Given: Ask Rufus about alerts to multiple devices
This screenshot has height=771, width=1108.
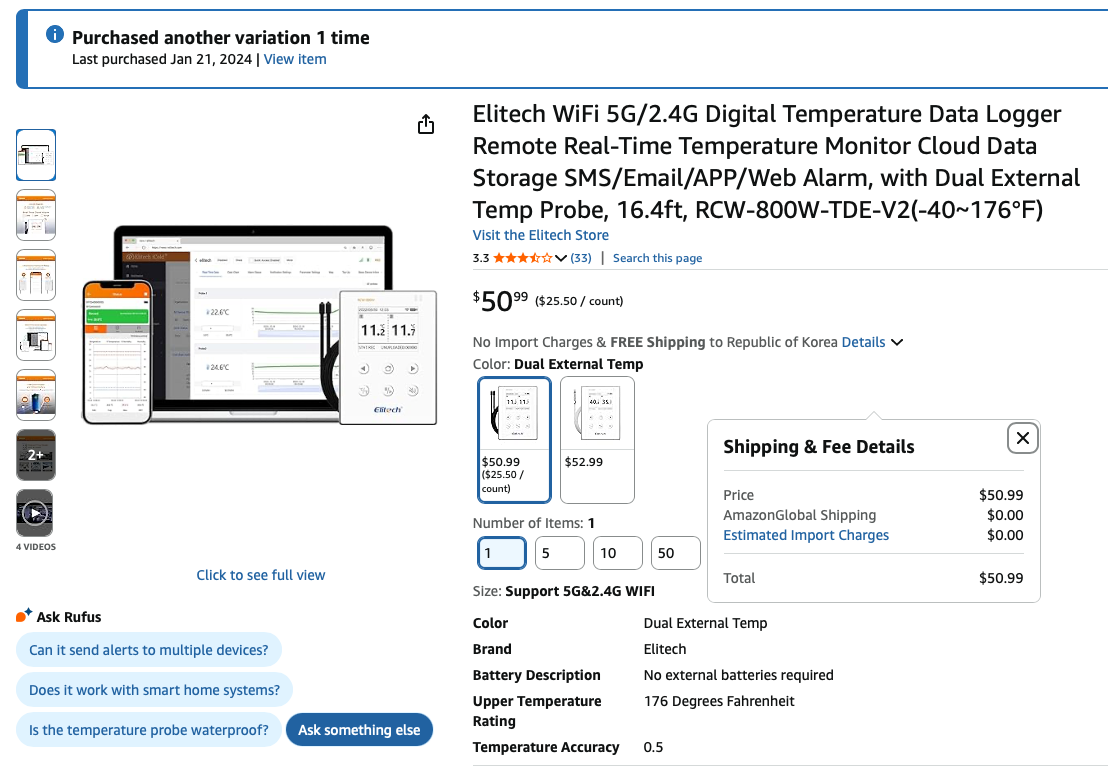Looking at the screenshot, I should point(148,650).
